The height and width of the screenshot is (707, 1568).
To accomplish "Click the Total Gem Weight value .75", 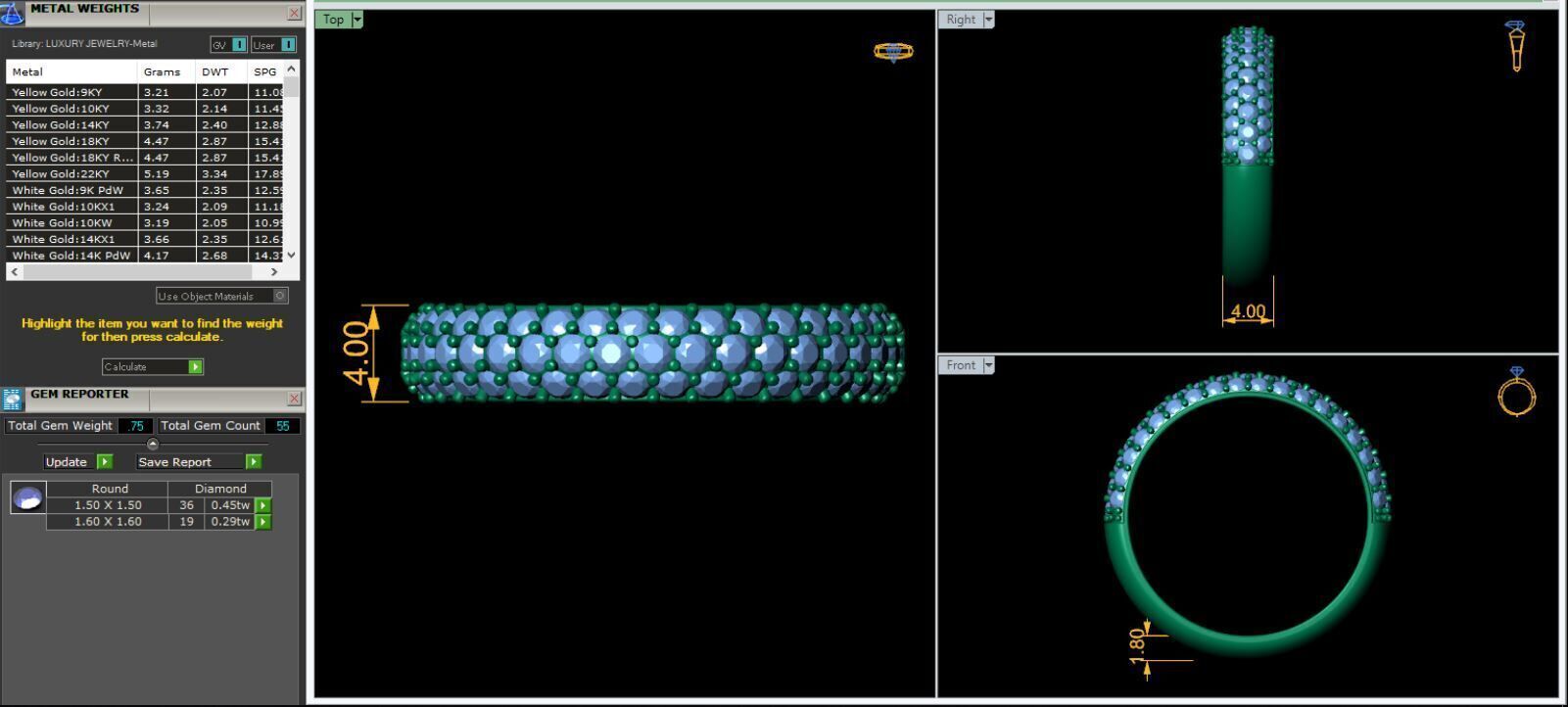I will (x=135, y=426).
